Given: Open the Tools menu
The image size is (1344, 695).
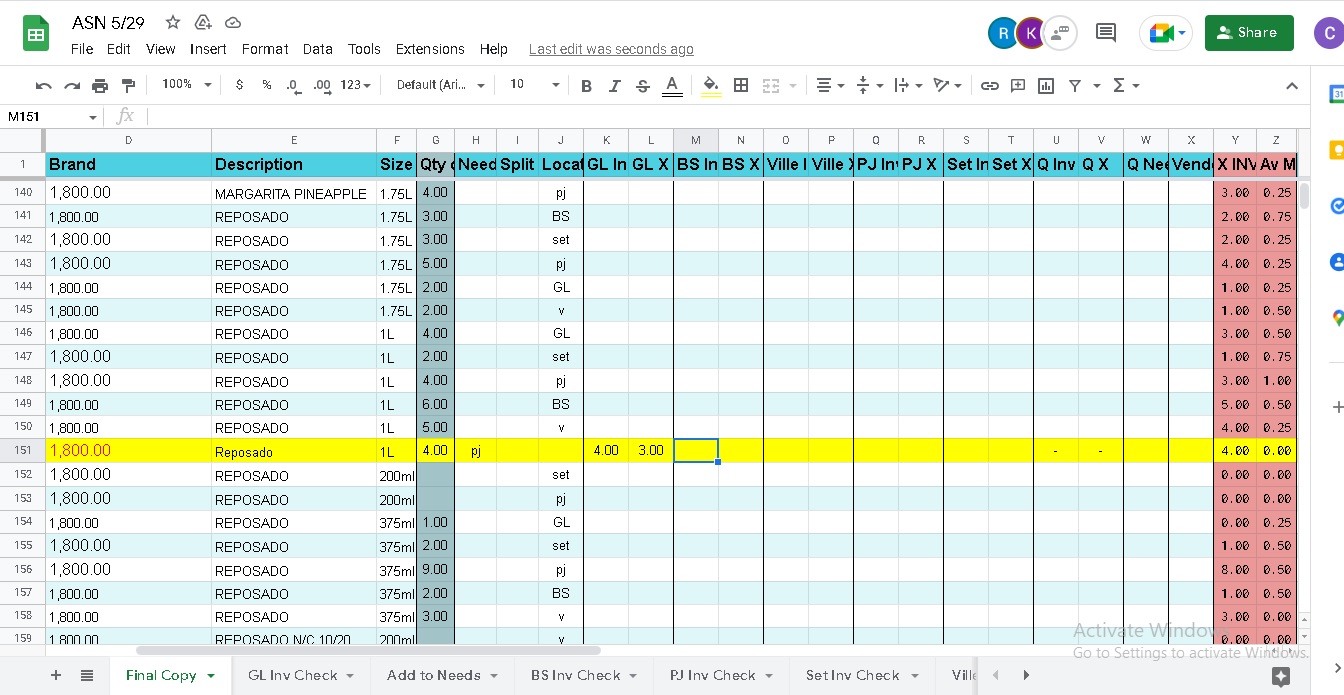Looking at the screenshot, I should [x=364, y=49].
